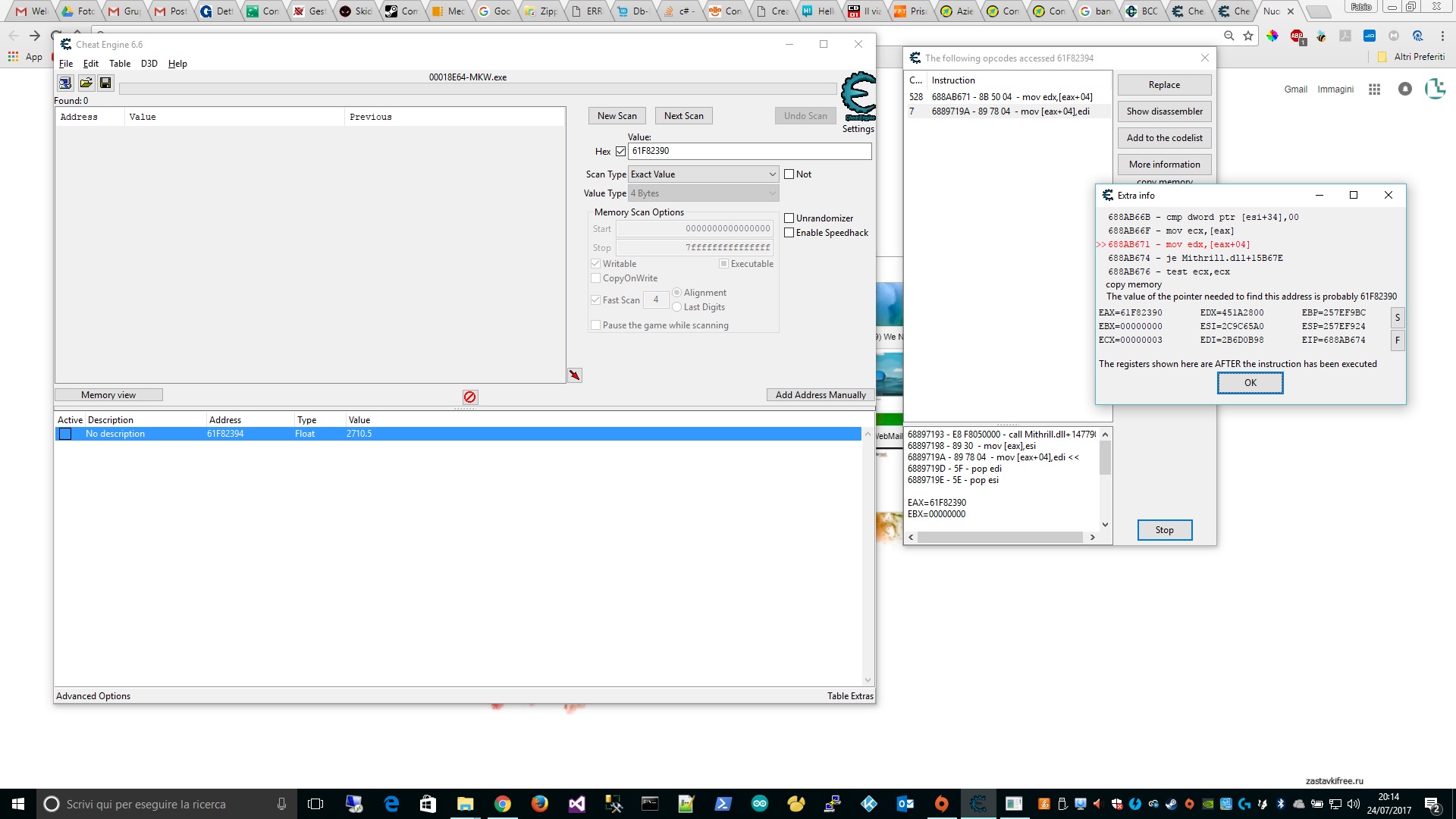Click the Copy memory icon in Extra info
Screen dimensions: 1456x819
(x=1134, y=285)
